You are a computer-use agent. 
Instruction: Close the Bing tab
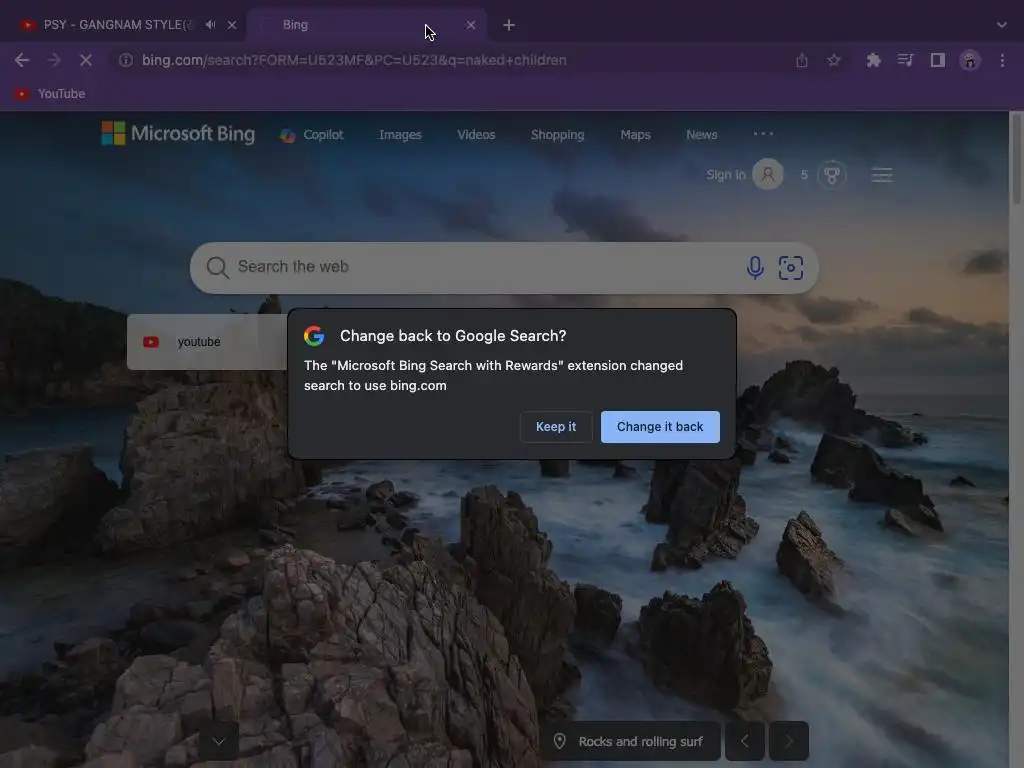[x=471, y=25]
